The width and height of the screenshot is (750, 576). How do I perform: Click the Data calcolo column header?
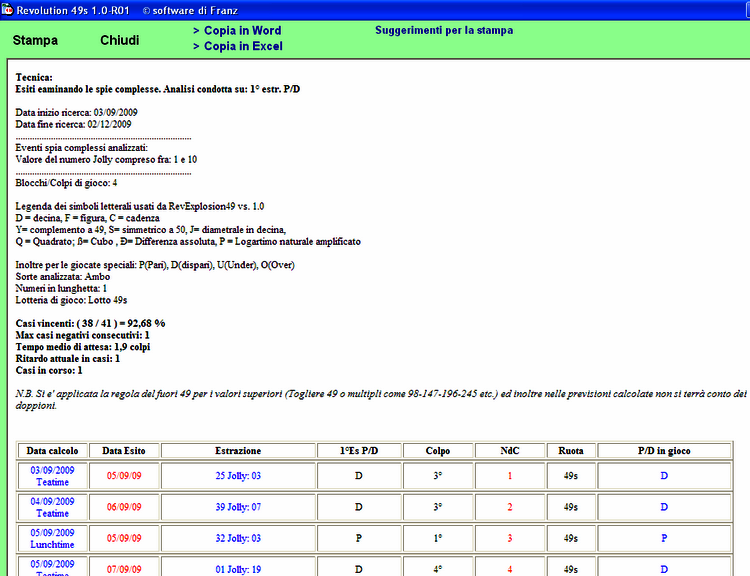[x=52, y=451]
